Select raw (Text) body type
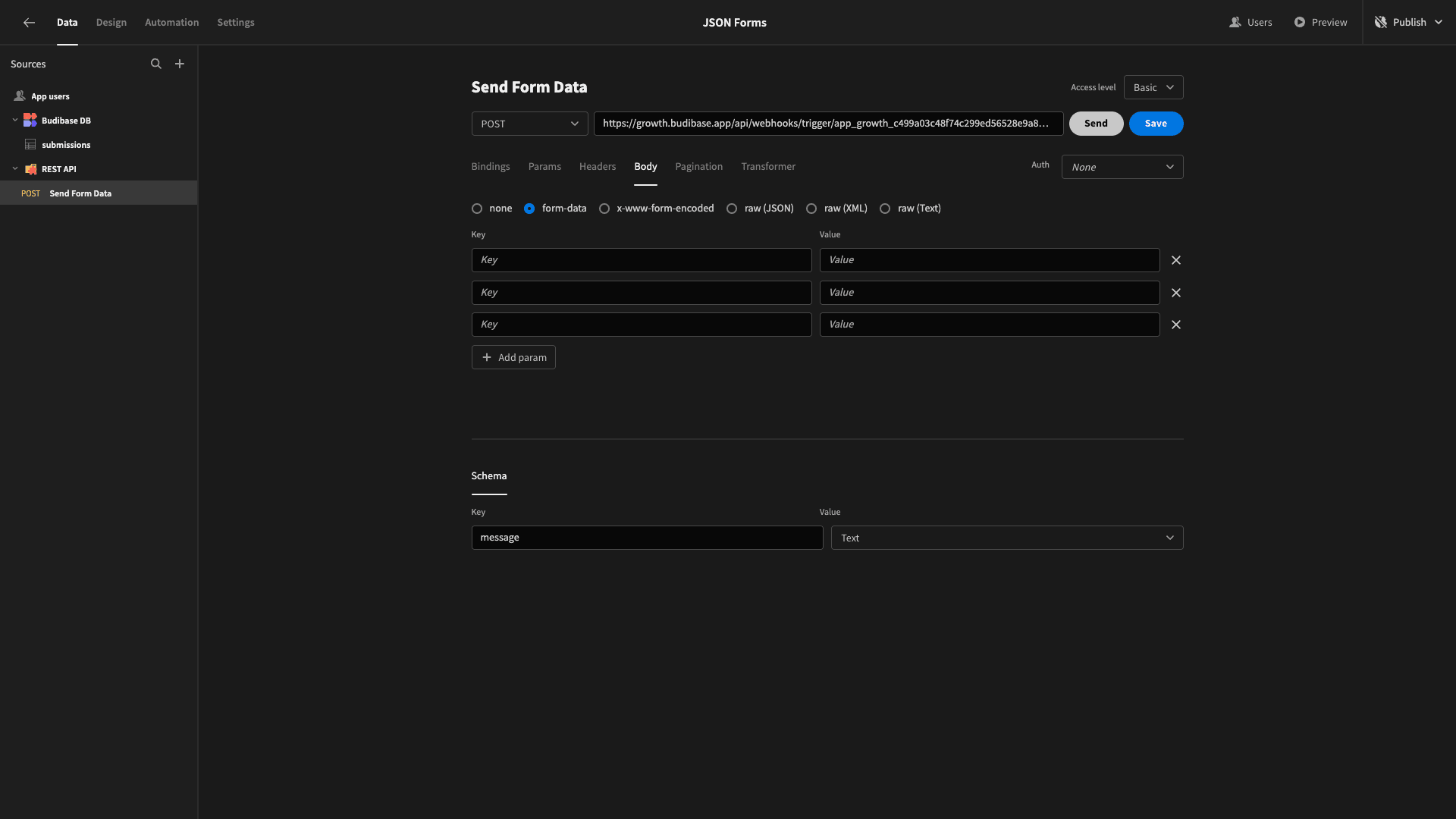The height and width of the screenshot is (819, 1456). (x=885, y=209)
